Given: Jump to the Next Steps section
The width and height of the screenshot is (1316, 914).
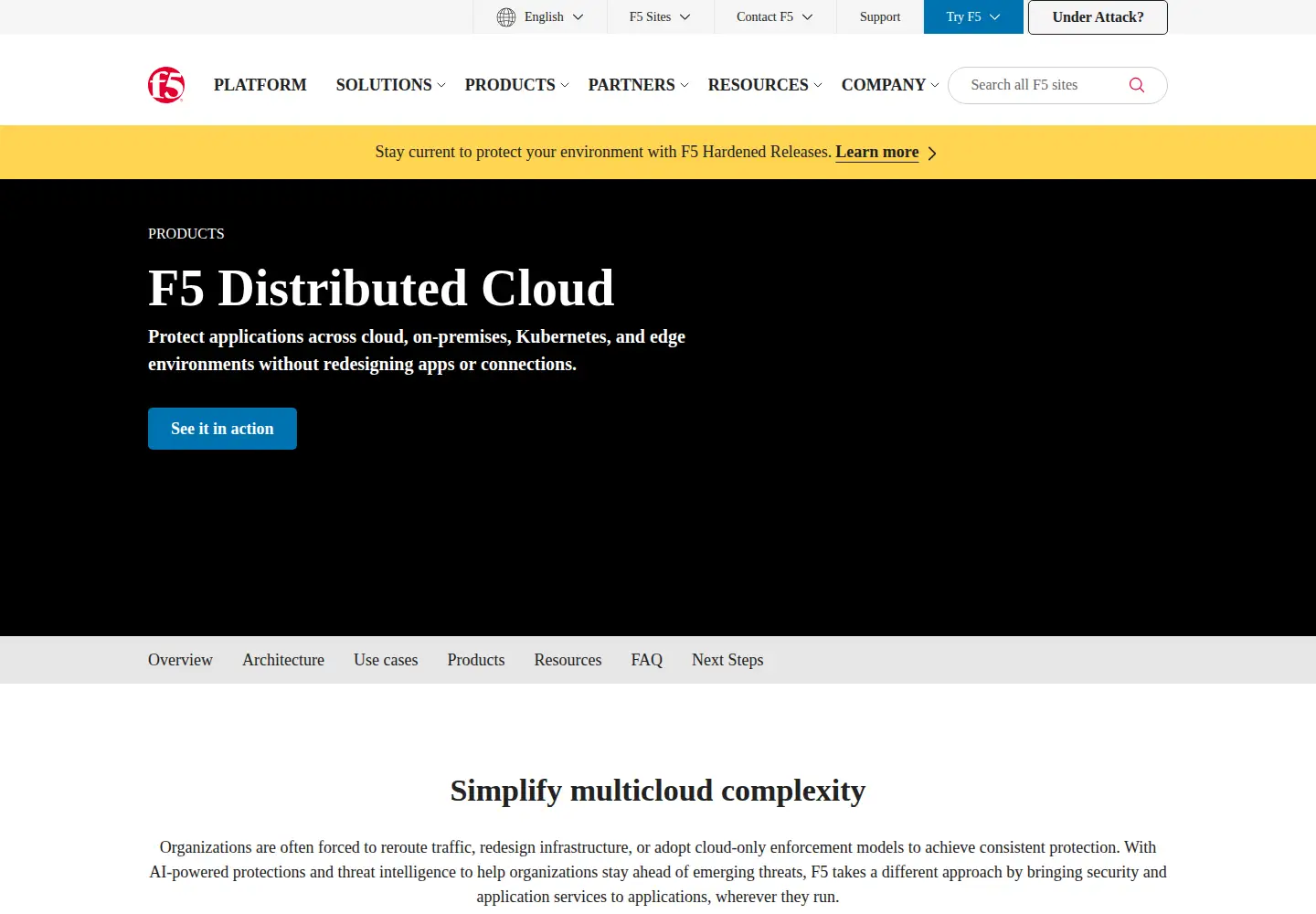Looking at the screenshot, I should (x=727, y=660).
